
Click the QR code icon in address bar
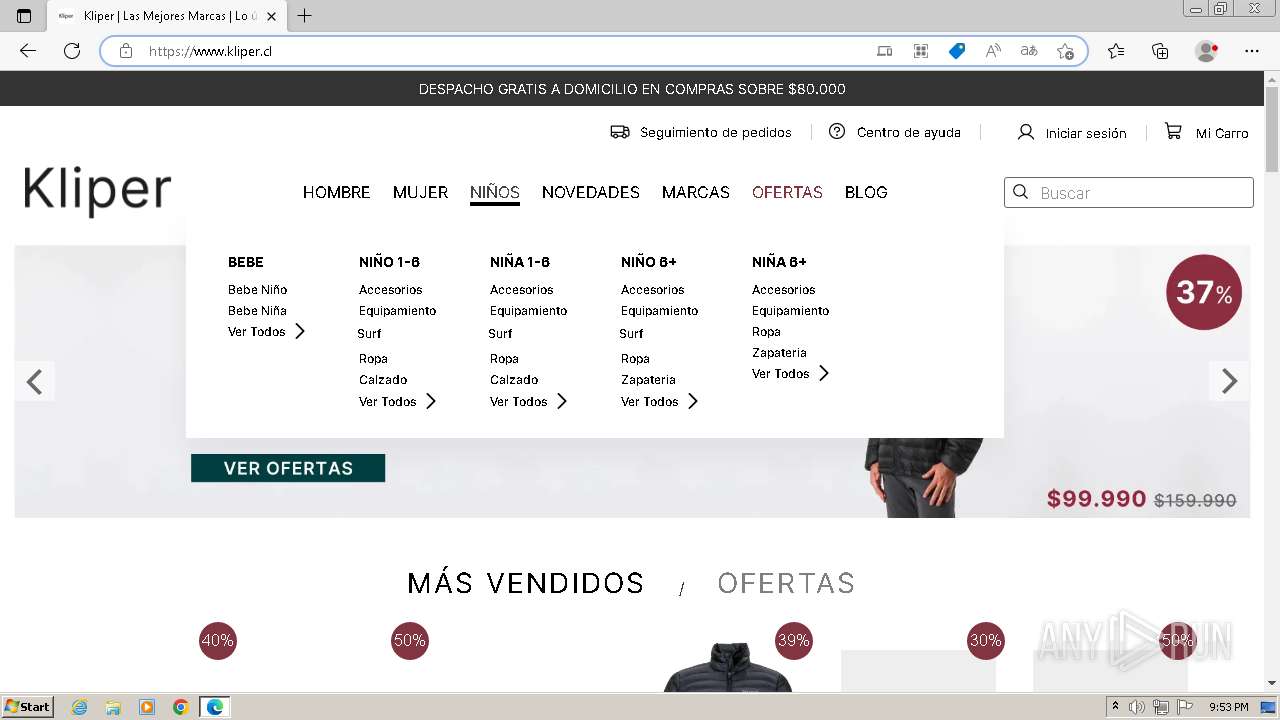[x=921, y=51]
